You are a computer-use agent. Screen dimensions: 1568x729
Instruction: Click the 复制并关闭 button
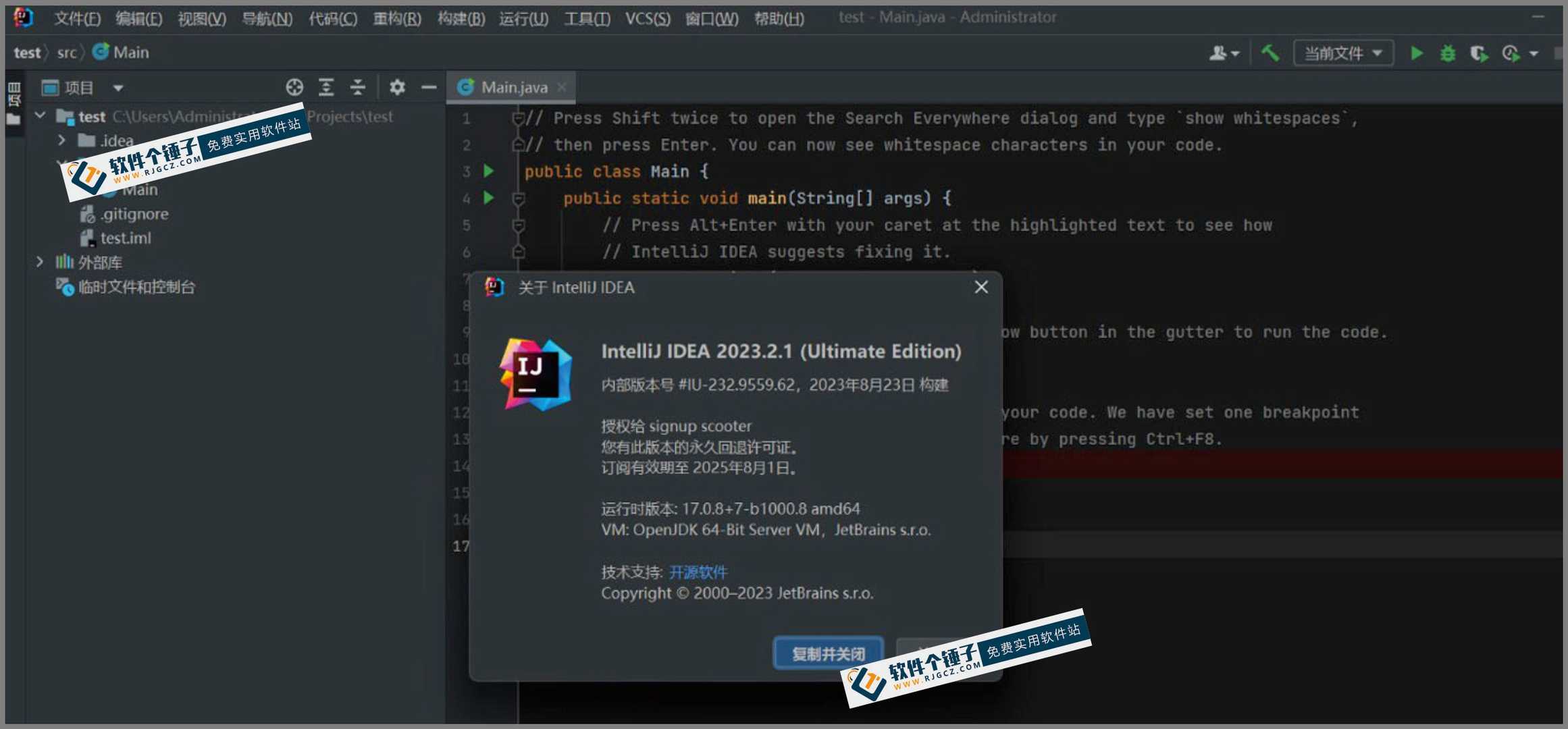(x=828, y=653)
